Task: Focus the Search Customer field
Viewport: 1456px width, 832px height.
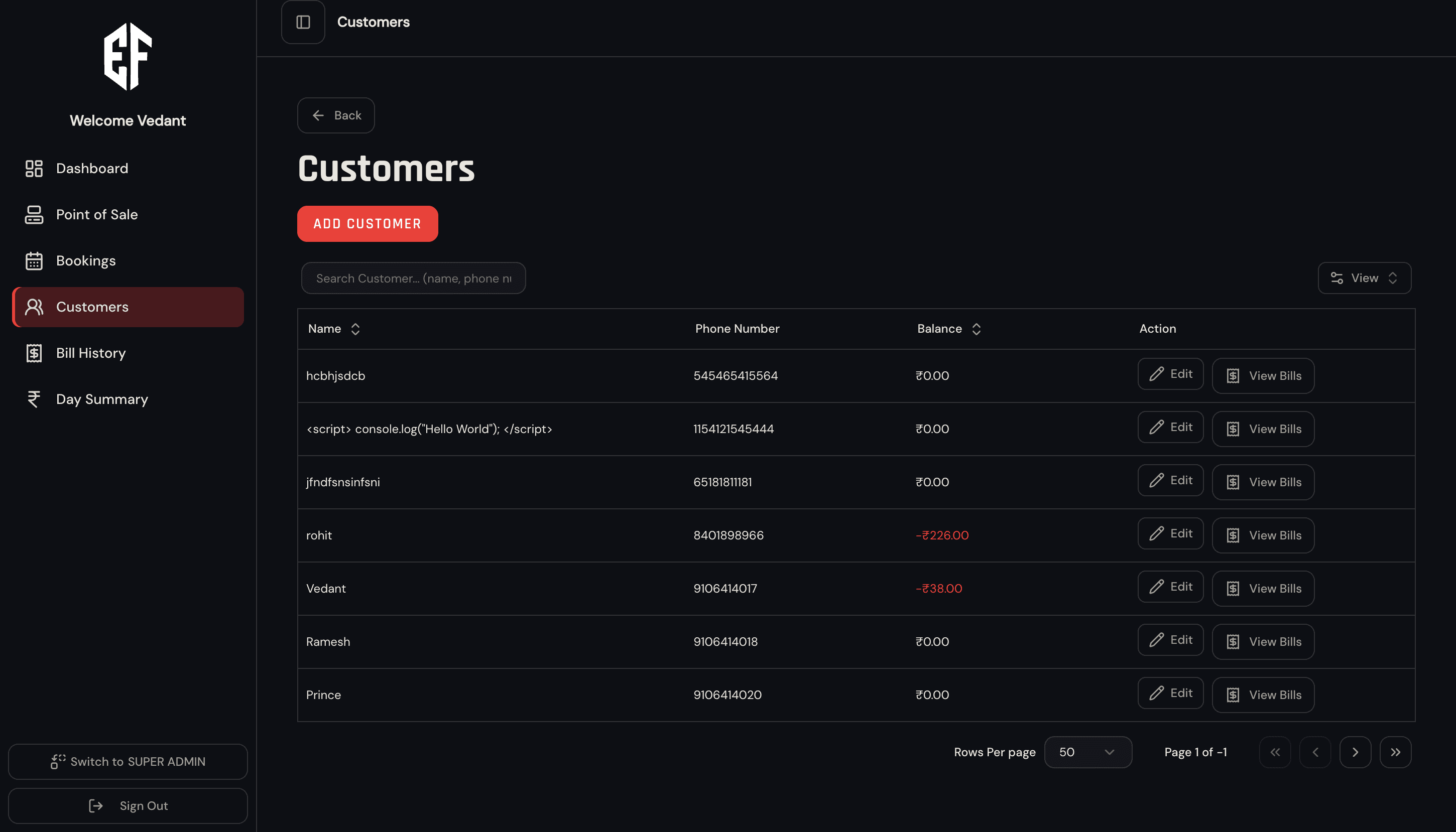Action: (x=413, y=279)
